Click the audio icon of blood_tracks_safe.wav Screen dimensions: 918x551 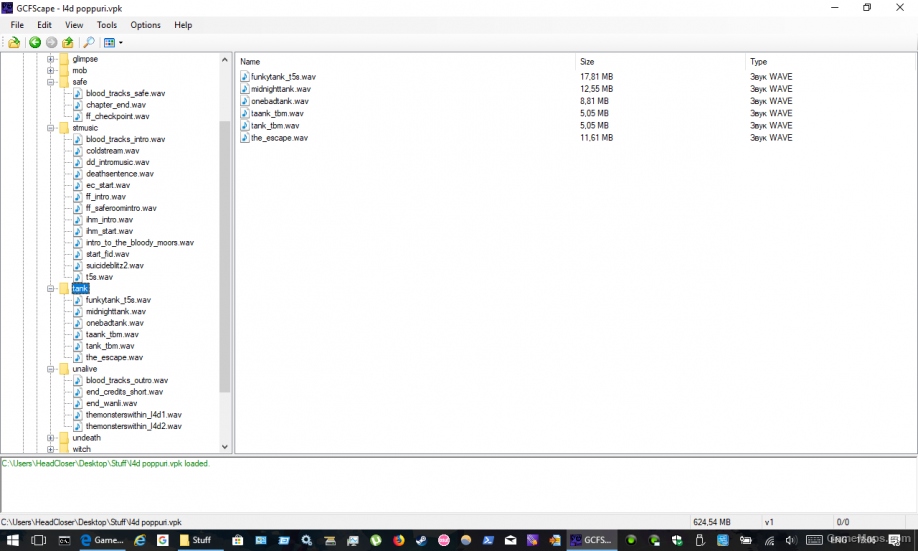[78, 93]
